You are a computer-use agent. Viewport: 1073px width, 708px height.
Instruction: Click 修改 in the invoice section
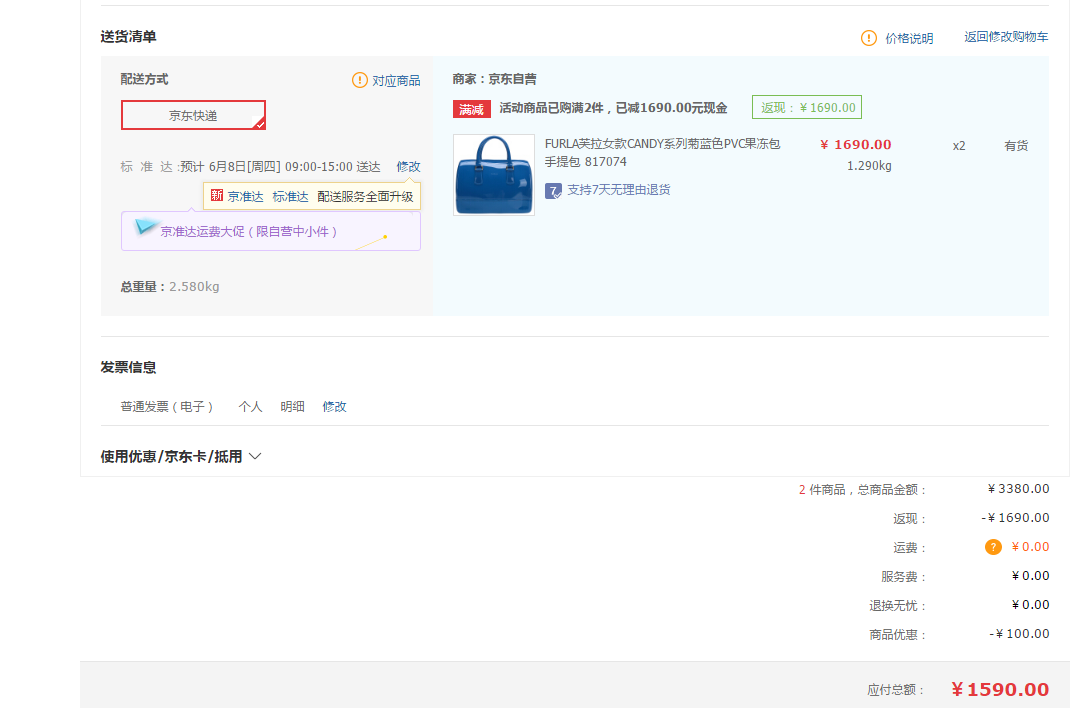(x=335, y=406)
